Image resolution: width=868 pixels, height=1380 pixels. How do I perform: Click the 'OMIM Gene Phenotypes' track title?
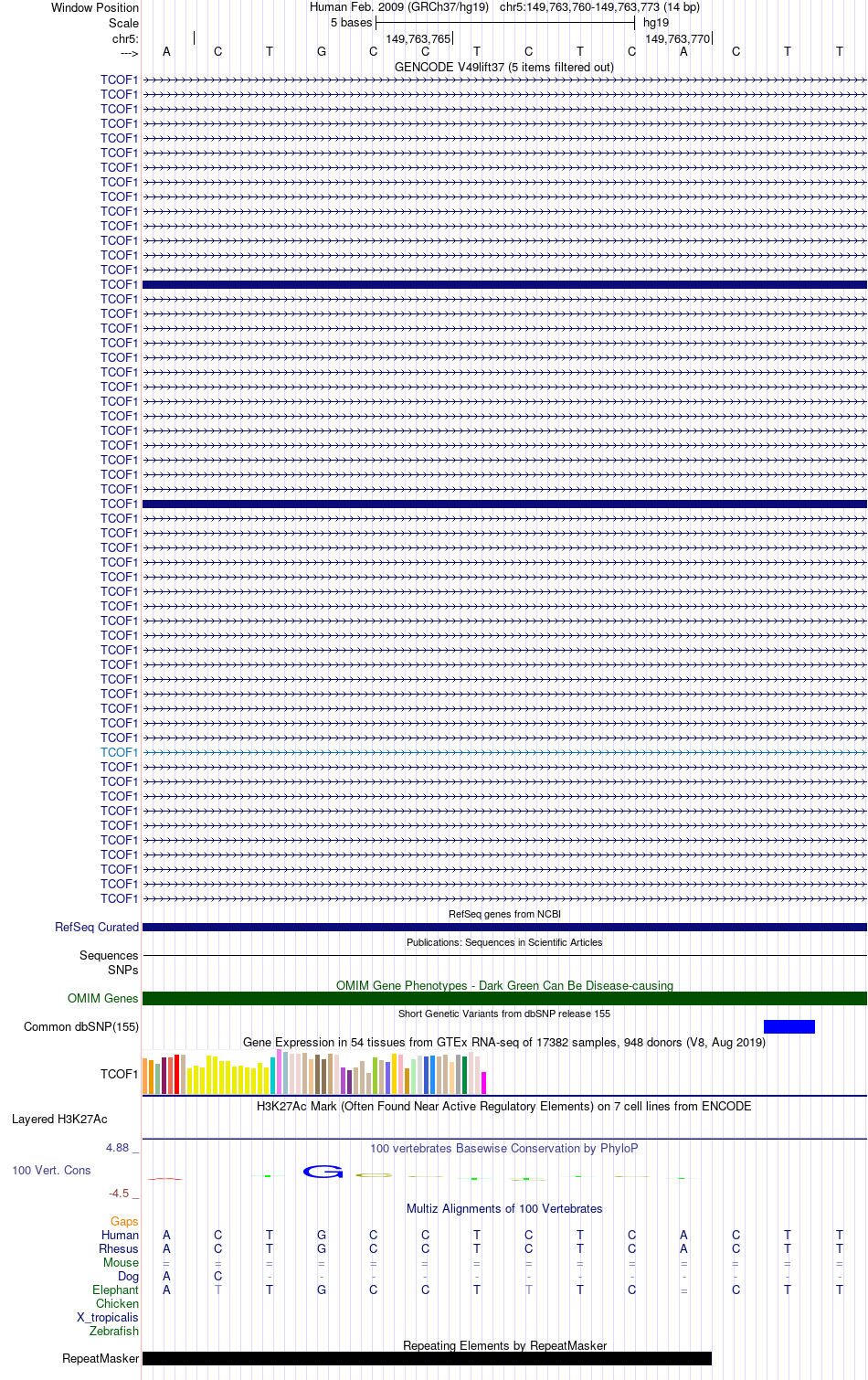point(504,985)
